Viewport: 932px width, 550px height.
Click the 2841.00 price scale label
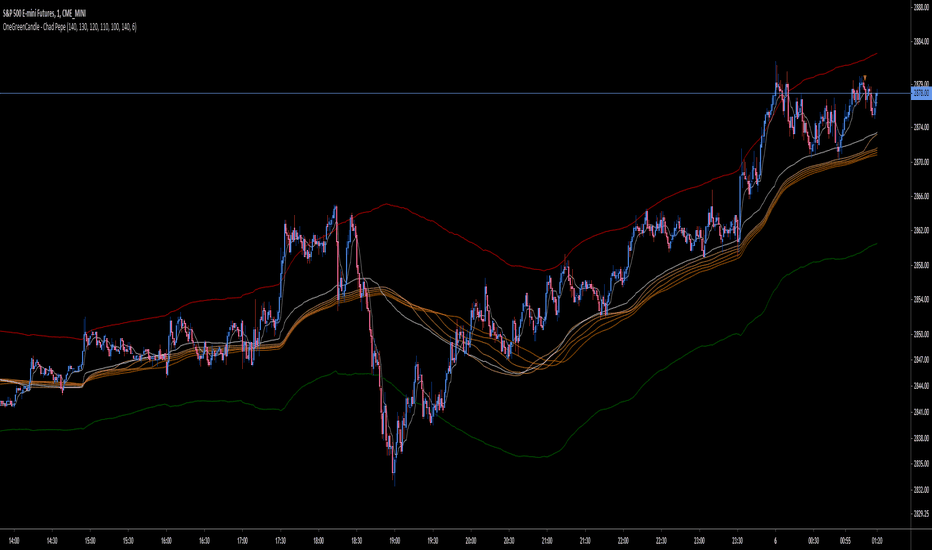[921, 412]
